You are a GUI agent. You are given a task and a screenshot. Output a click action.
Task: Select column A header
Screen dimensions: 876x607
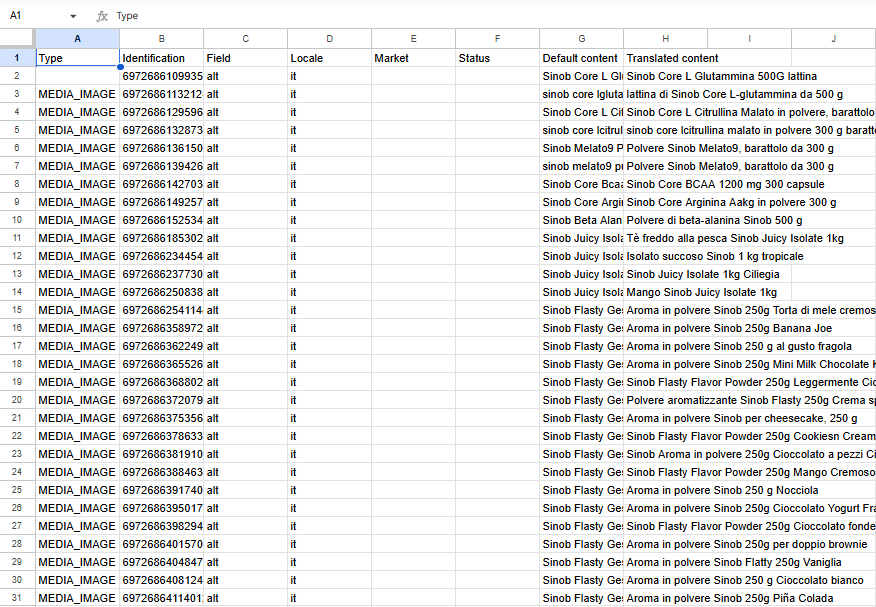coord(78,39)
